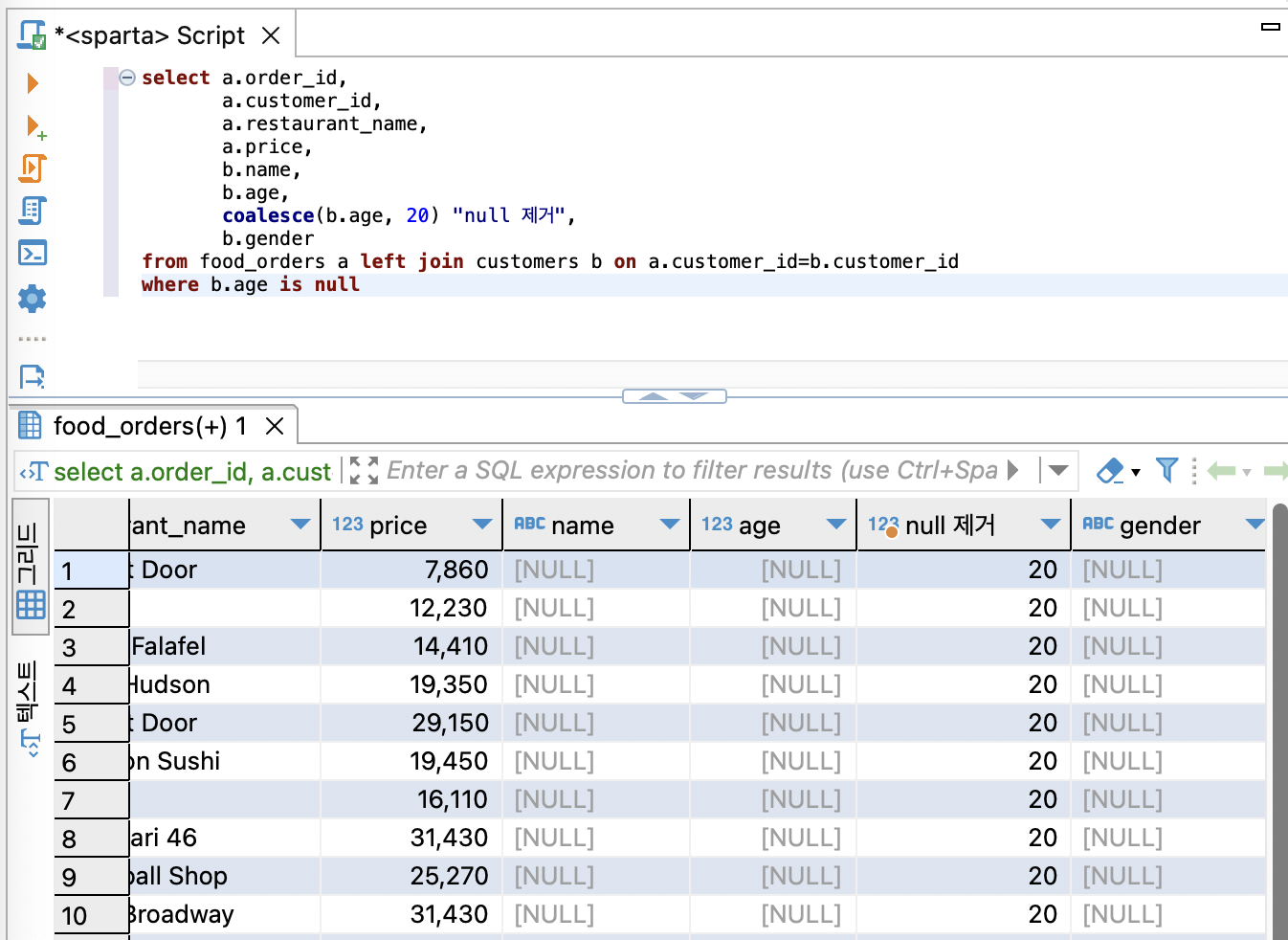Click the price cell 12,230

pos(411,608)
